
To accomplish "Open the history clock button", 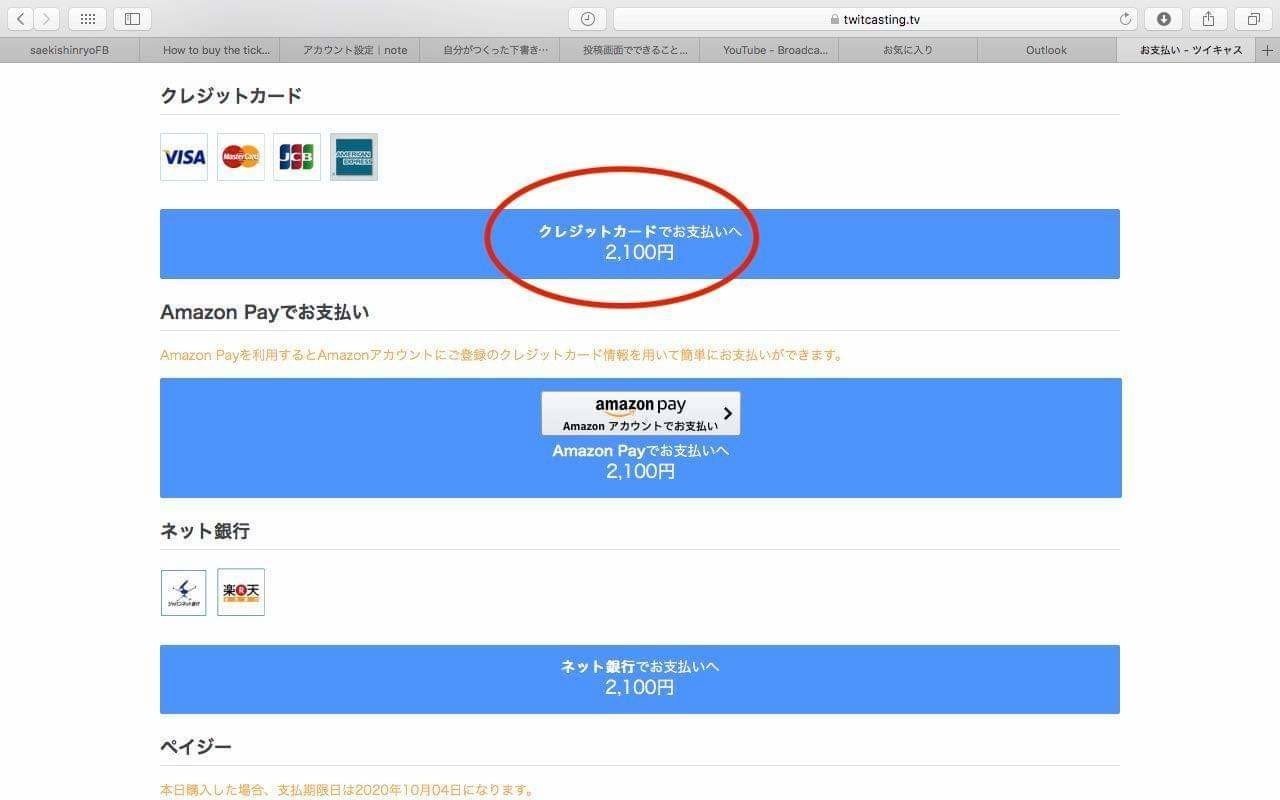I will pos(588,19).
